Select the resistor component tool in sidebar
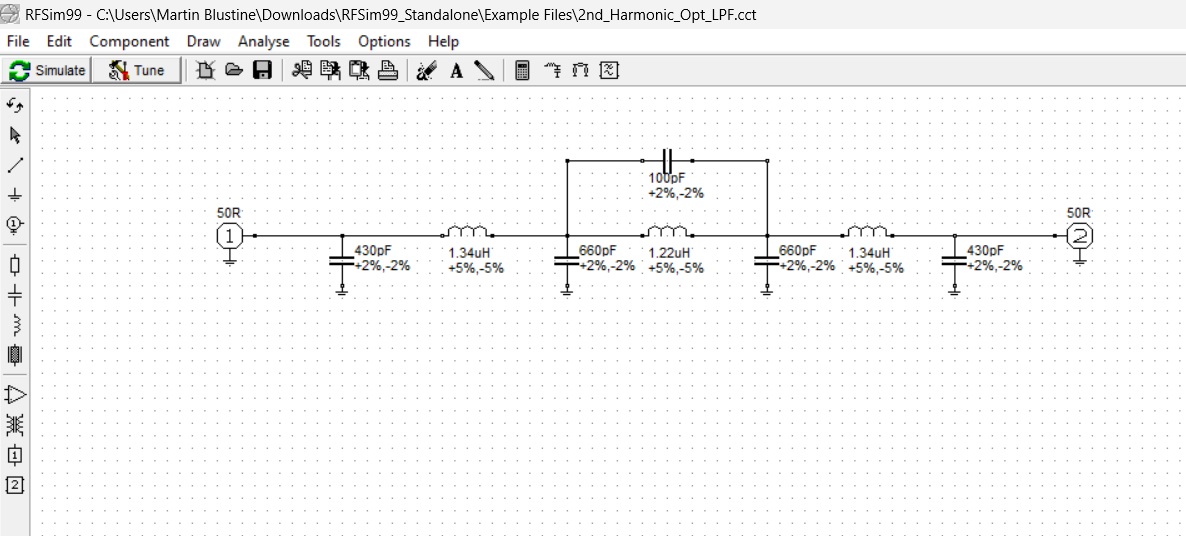Image resolution: width=1186 pixels, height=536 pixels. 14,265
